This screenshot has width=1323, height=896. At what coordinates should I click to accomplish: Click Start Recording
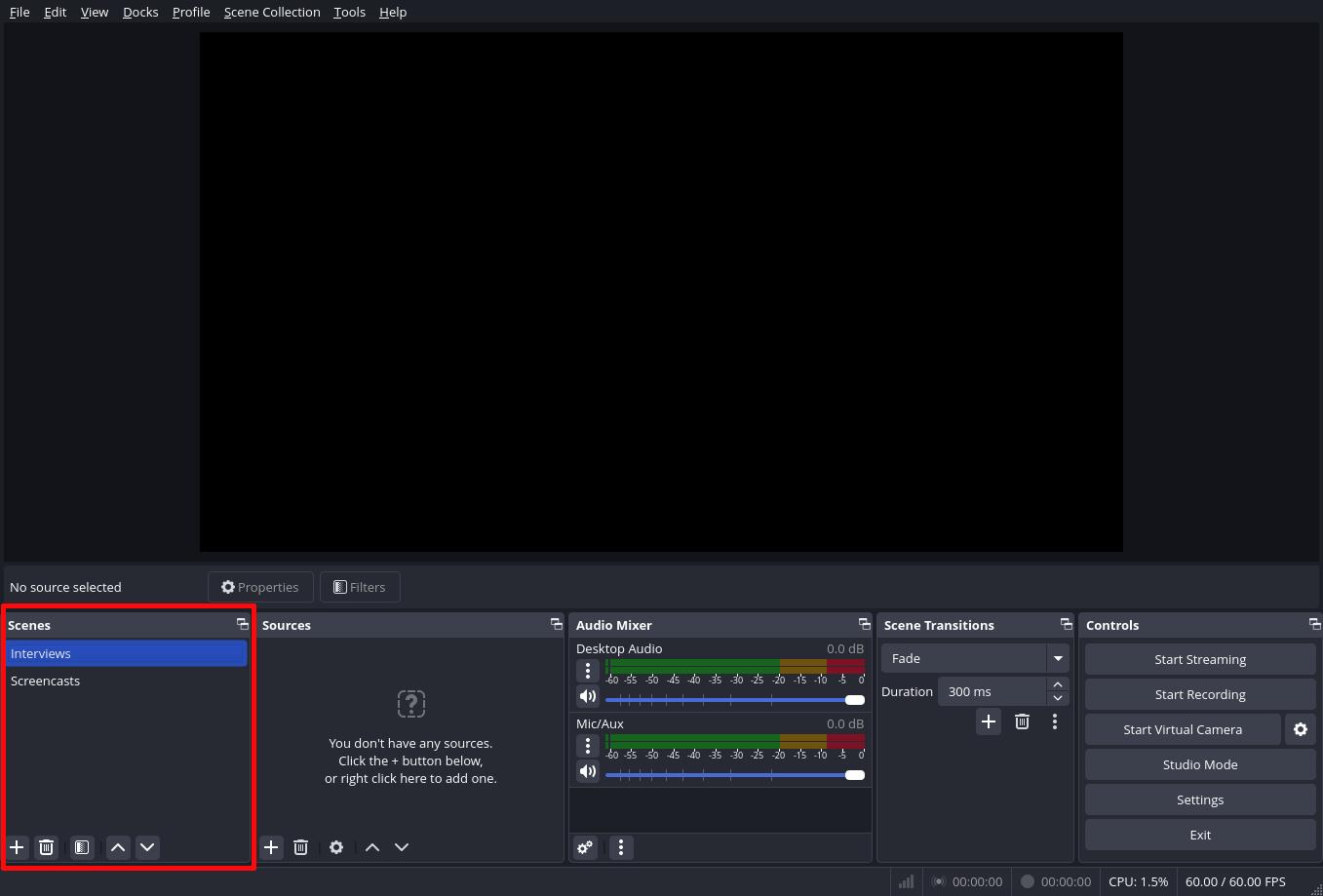tap(1200, 694)
